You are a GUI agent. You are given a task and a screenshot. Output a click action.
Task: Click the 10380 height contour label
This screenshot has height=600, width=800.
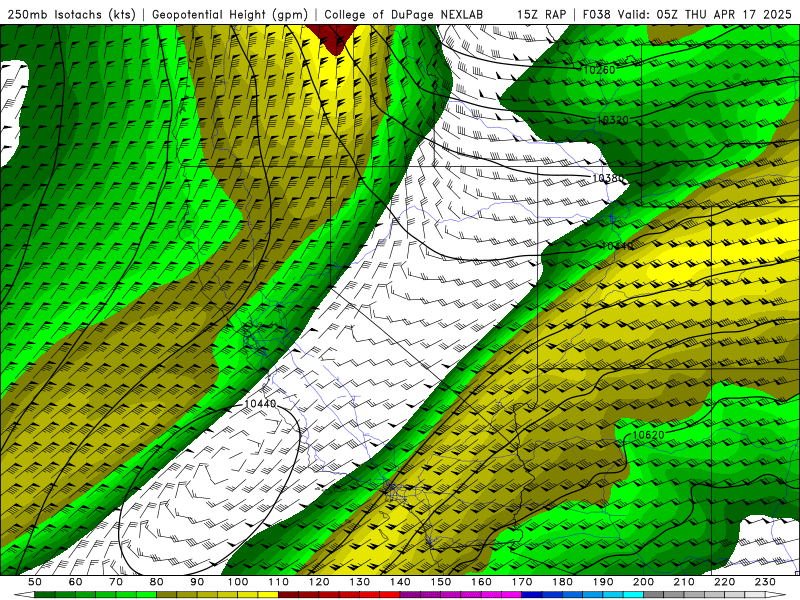pos(608,178)
